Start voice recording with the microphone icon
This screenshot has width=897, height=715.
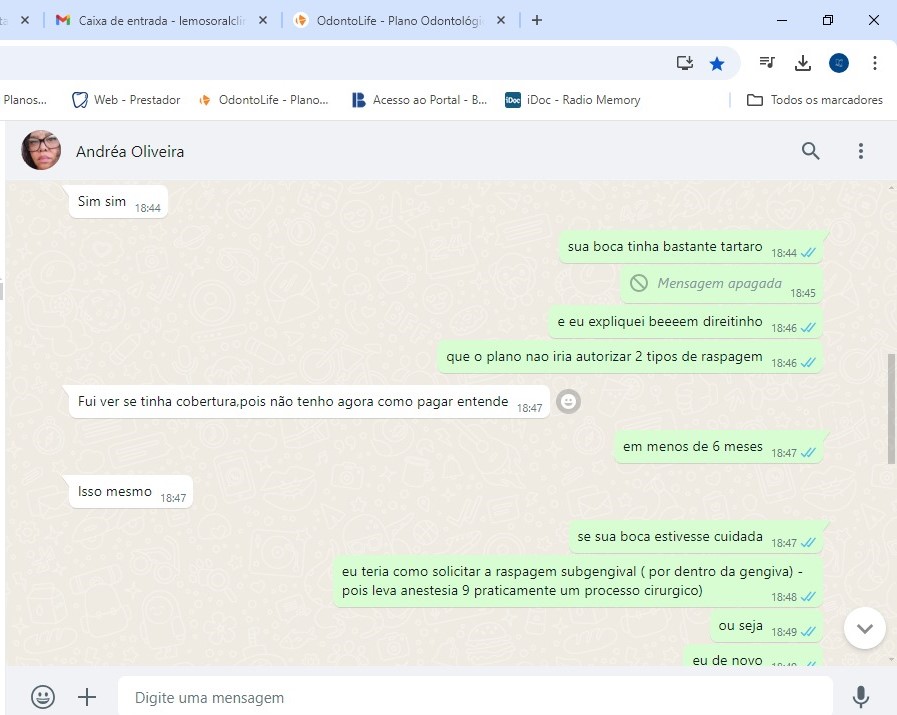(860, 697)
